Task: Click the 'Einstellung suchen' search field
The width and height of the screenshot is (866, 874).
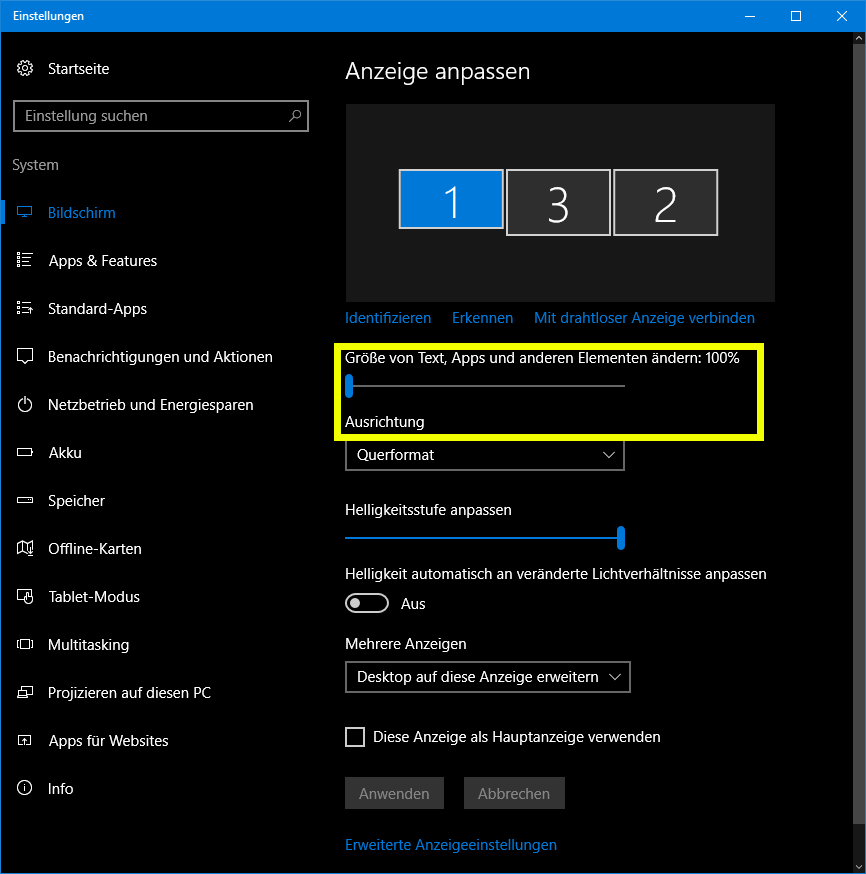Action: (x=150, y=116)
